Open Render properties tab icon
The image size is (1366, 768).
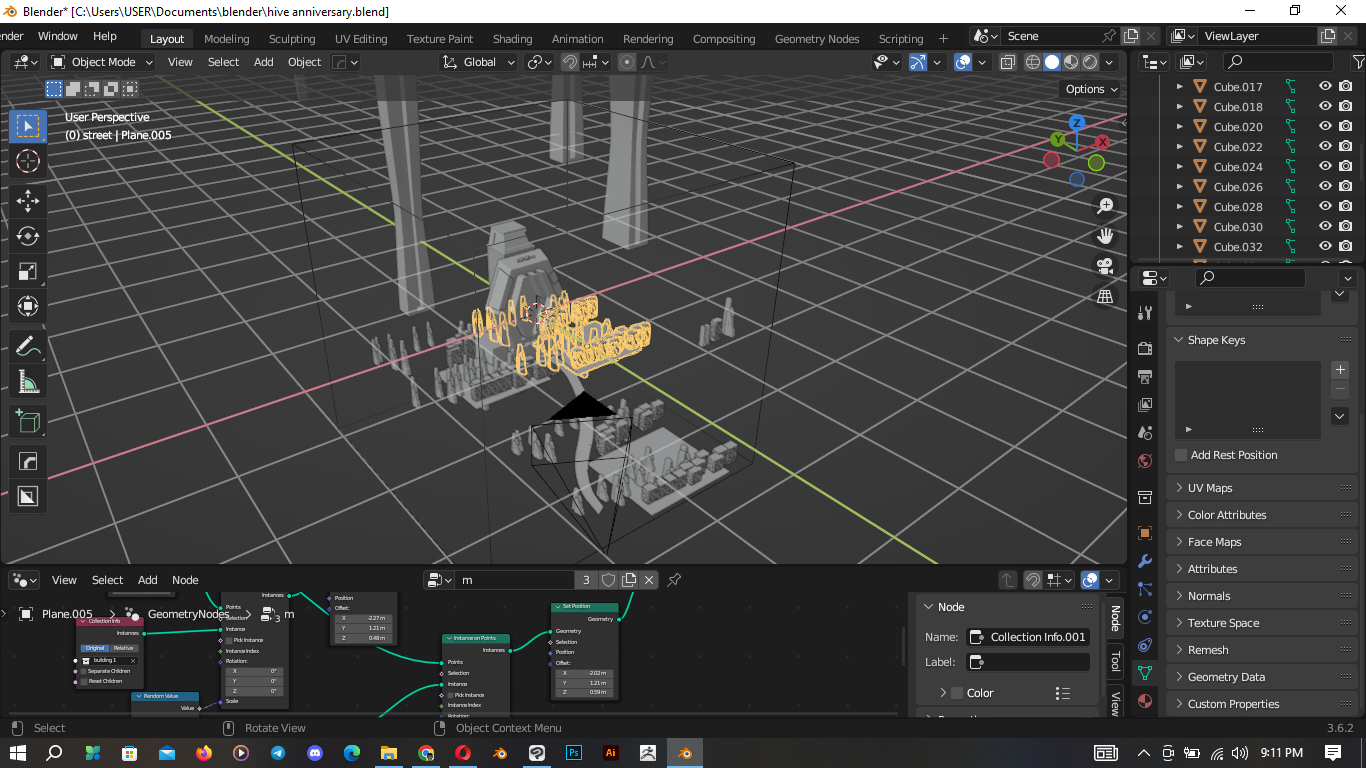click(1146, 348)
